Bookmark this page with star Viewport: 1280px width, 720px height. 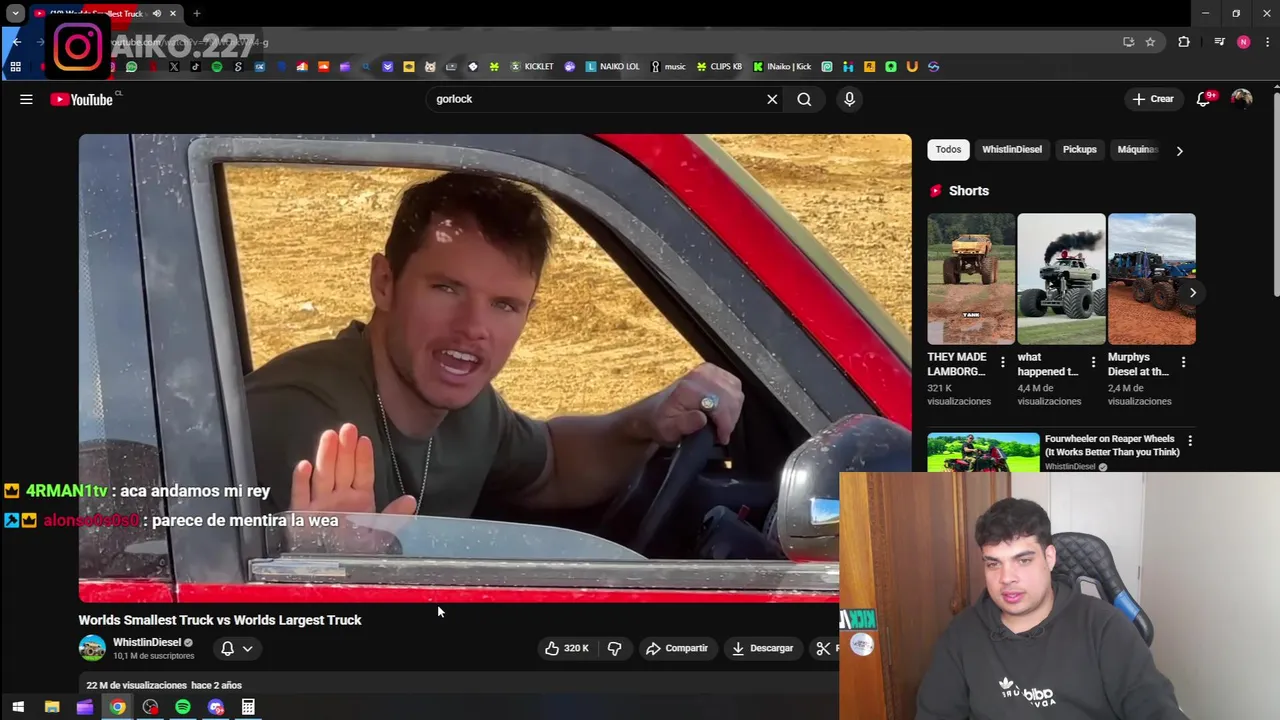pos(1150,42)
